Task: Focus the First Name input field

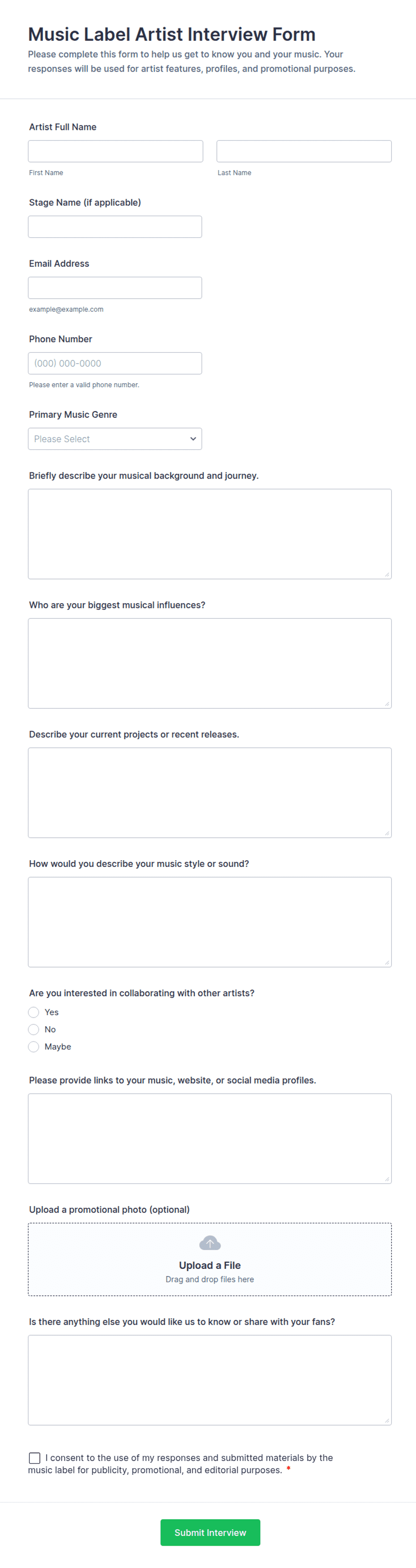Action: 115,151
